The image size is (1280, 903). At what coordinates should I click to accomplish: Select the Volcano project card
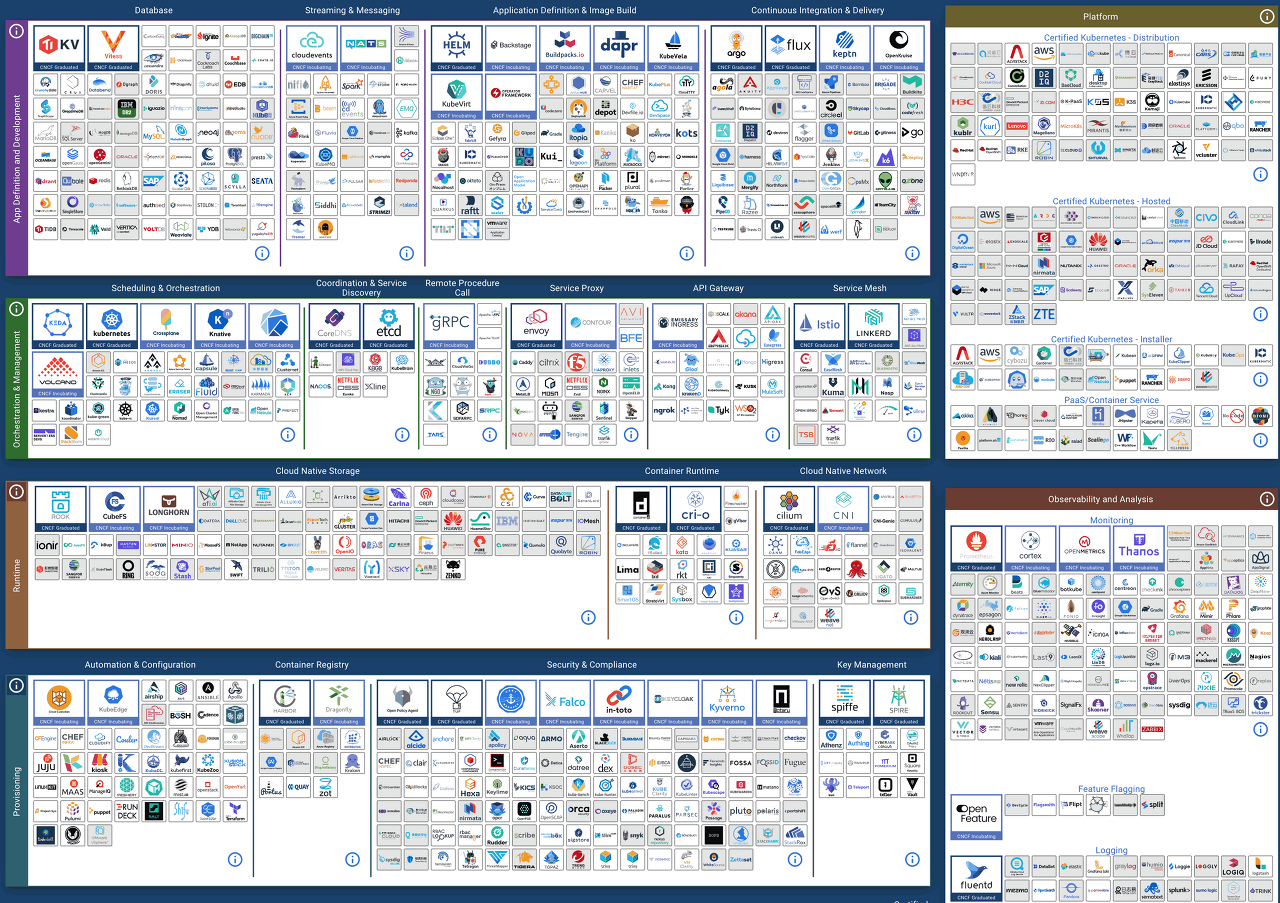coord(58,374)
